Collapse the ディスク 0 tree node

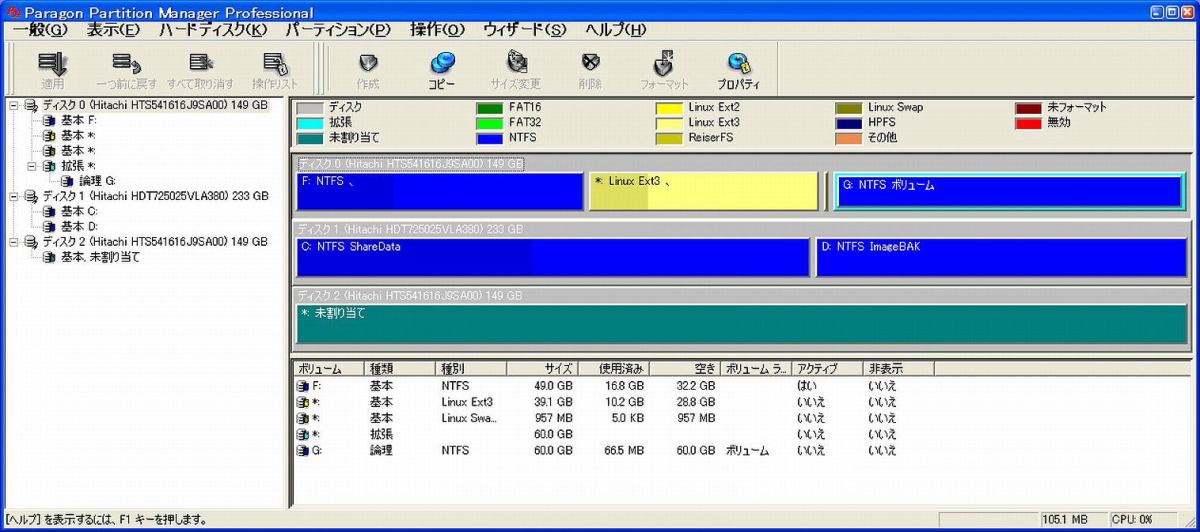13,105
